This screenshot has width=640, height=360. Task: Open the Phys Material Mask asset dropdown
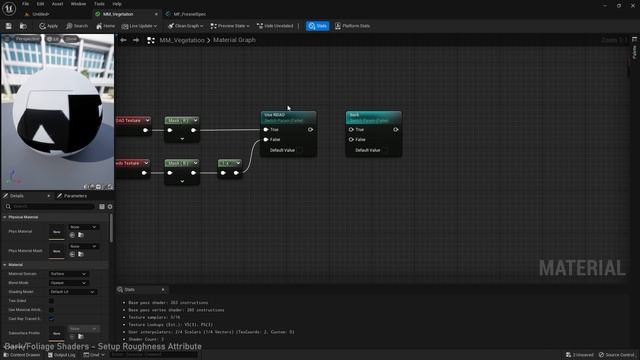83,247
